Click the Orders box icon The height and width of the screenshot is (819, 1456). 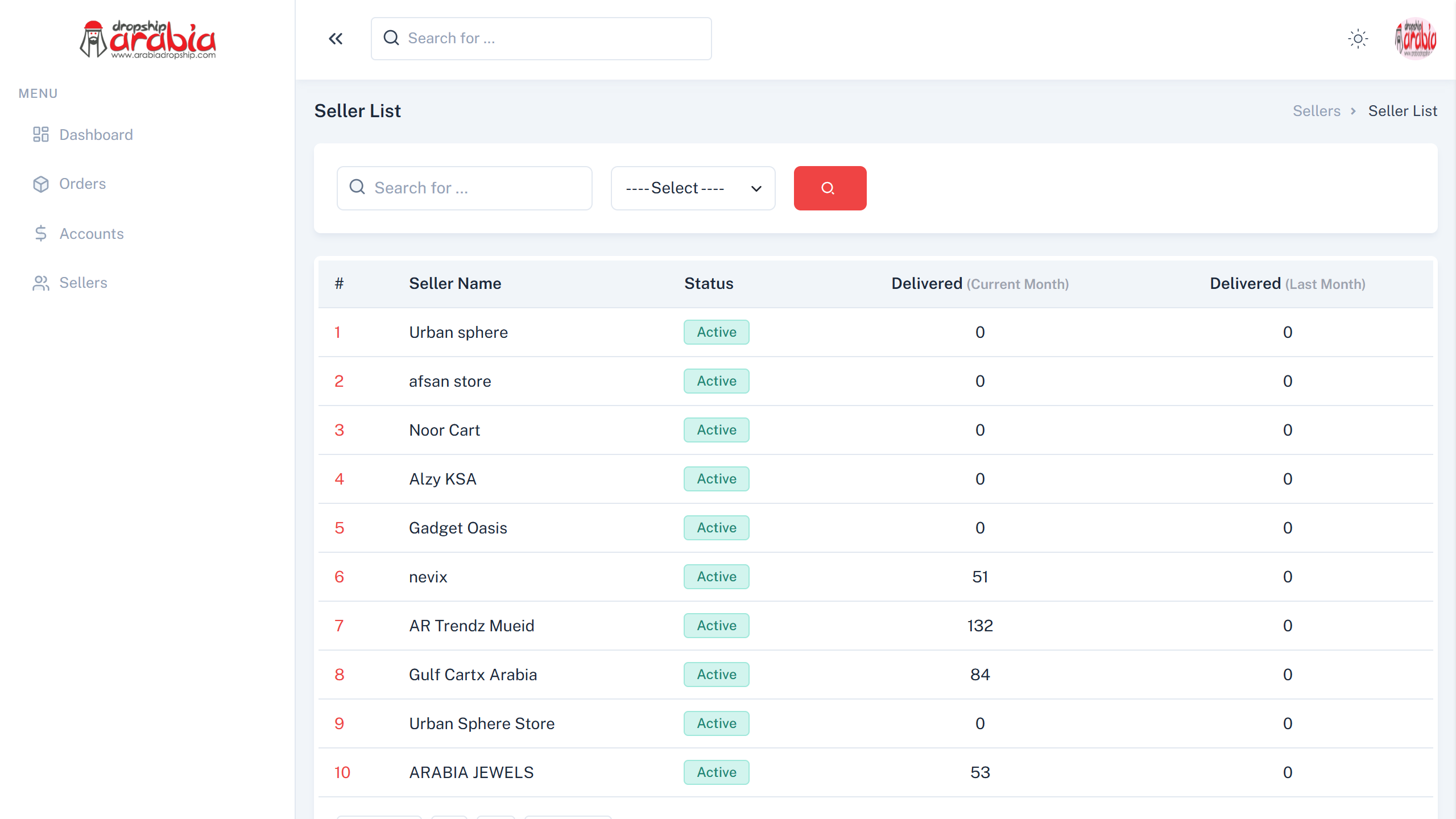[41, 184]
